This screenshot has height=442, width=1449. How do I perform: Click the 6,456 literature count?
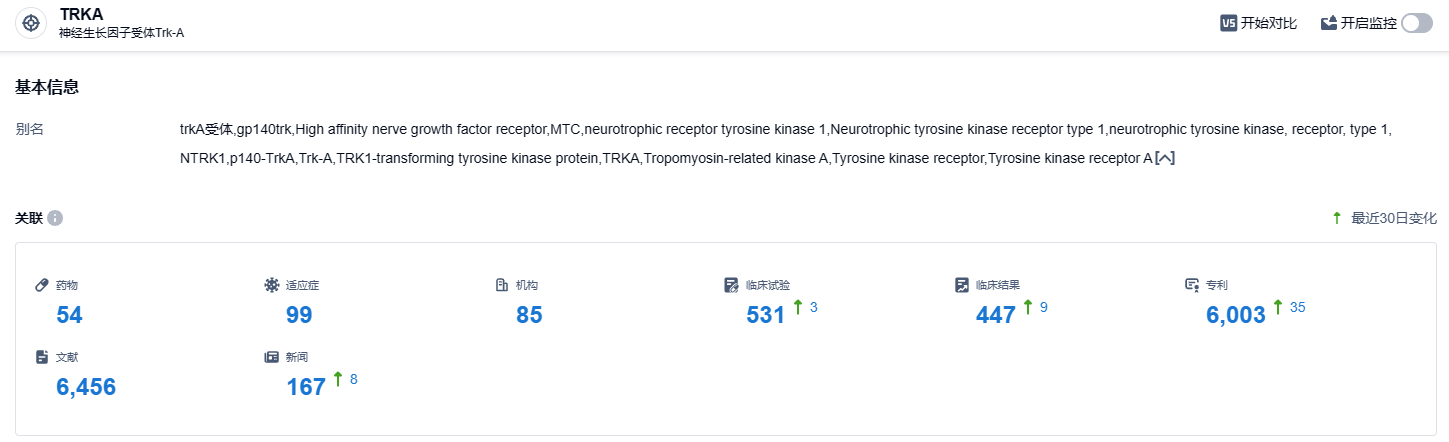[x=86, y=387]
